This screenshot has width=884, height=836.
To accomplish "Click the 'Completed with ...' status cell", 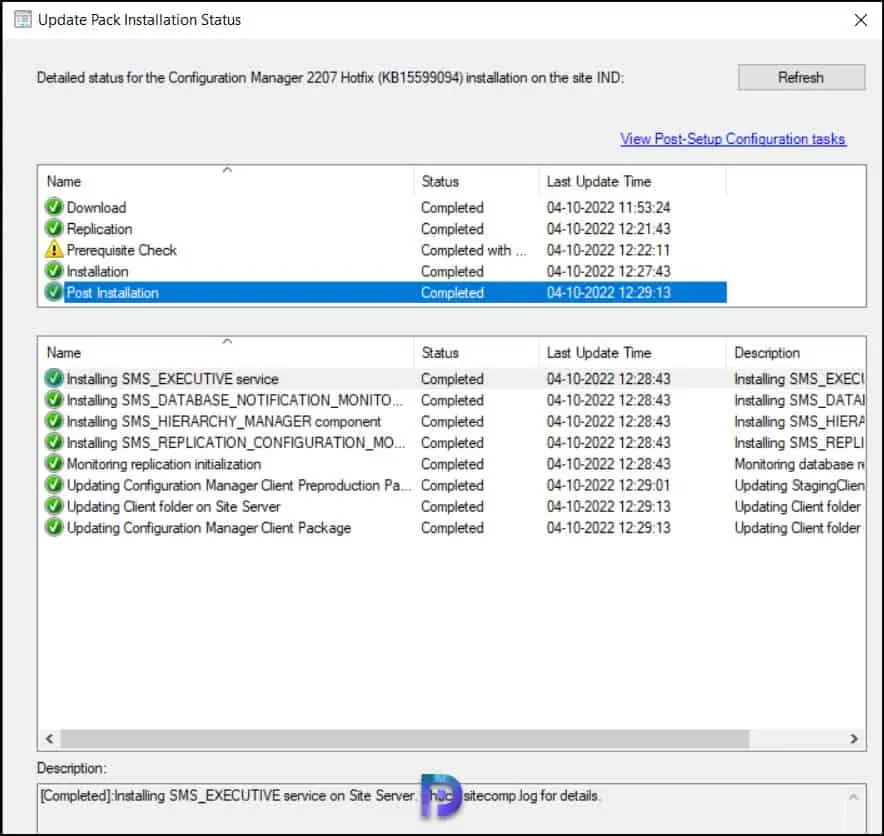I will (x=474, y=250).
